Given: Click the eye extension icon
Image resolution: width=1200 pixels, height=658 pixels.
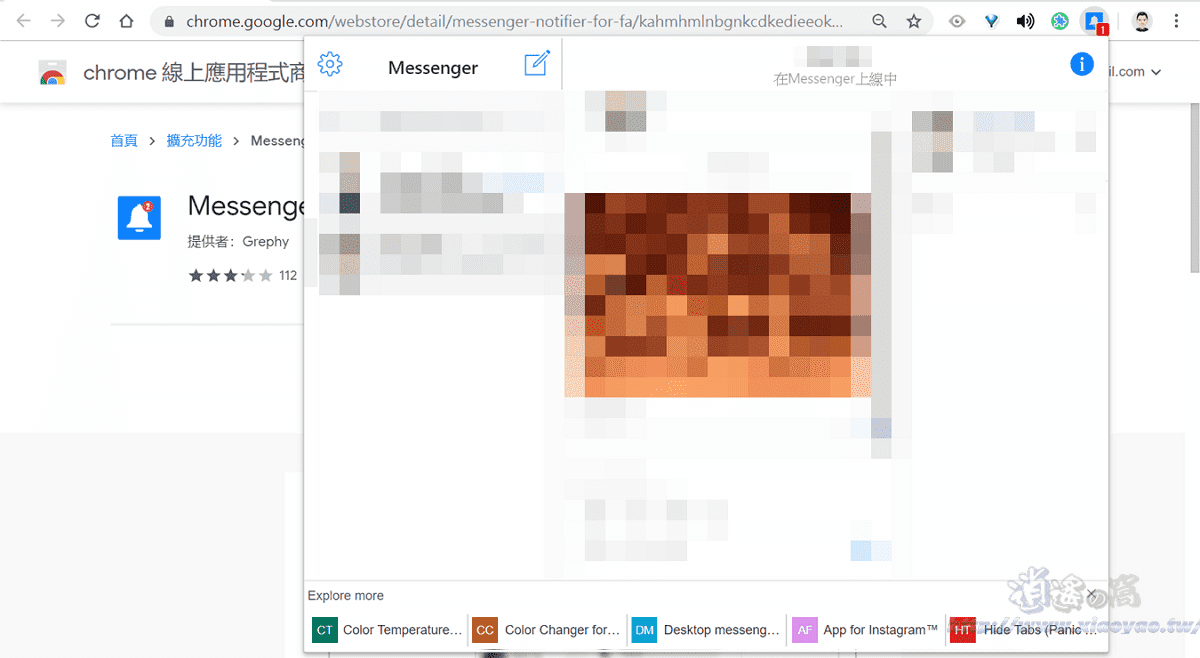Looking at the screenshot, I should pos(957,20).
